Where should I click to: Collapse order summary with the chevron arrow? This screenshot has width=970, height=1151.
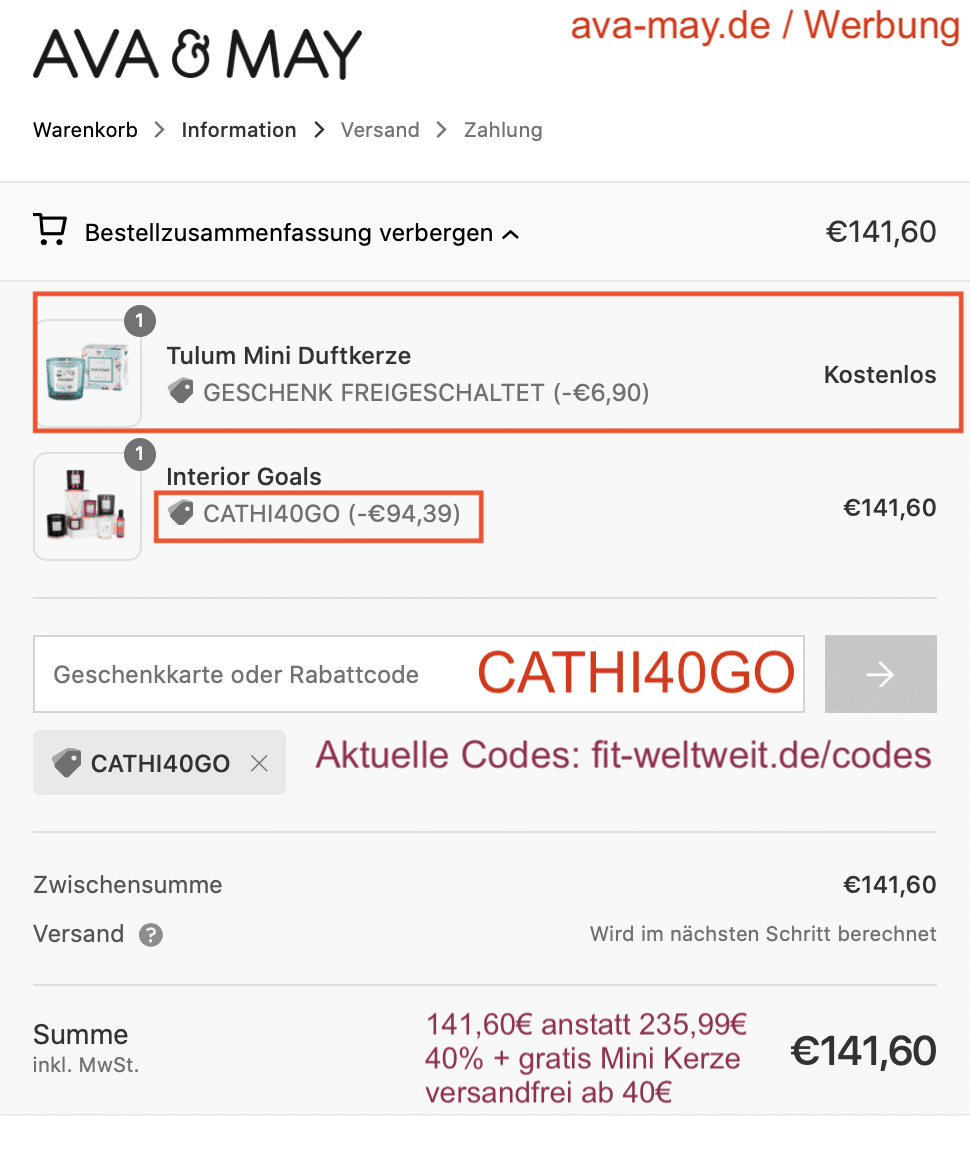click(510, 235)
